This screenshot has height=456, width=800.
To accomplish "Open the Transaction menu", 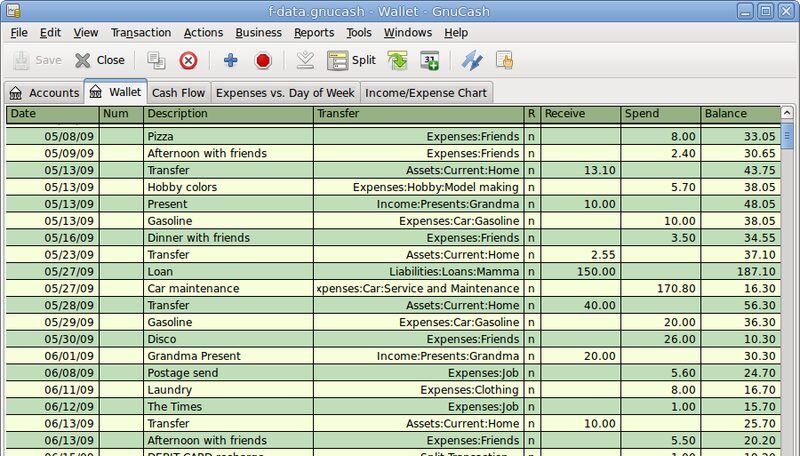I will point(141,33).
